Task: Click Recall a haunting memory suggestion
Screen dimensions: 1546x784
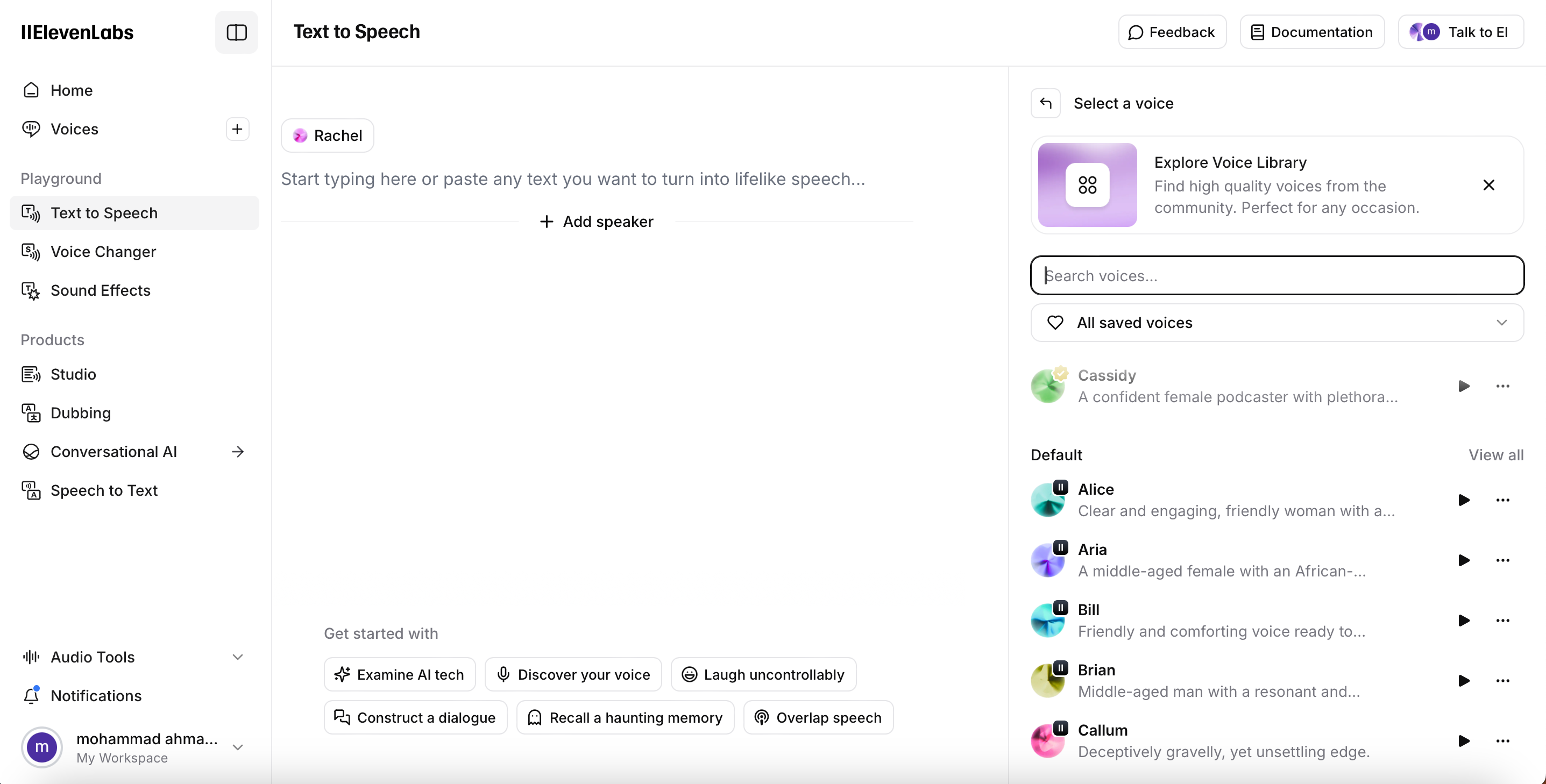Action: click(x=626, y=717)
